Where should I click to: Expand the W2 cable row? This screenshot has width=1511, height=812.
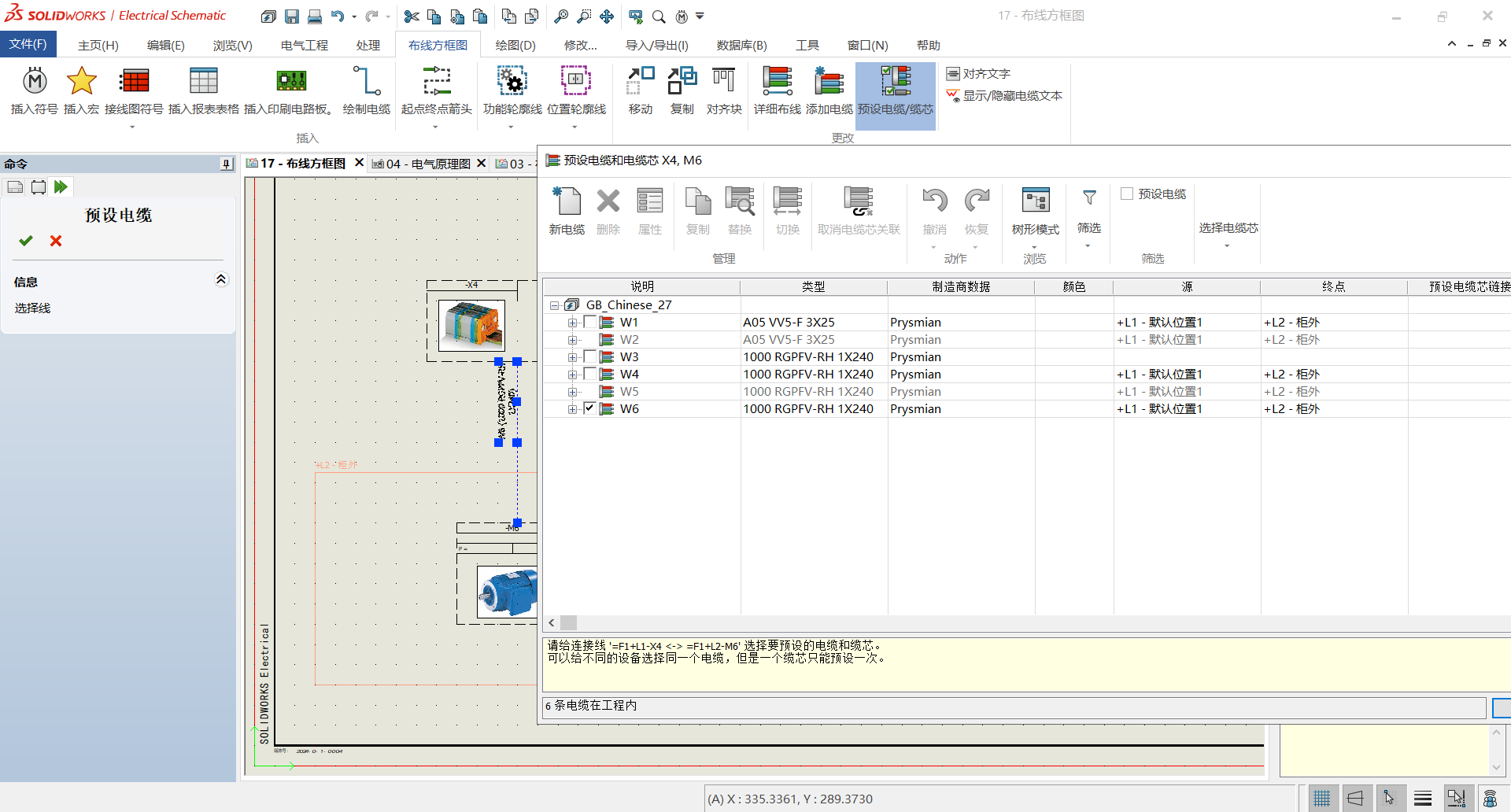[572, 340]
